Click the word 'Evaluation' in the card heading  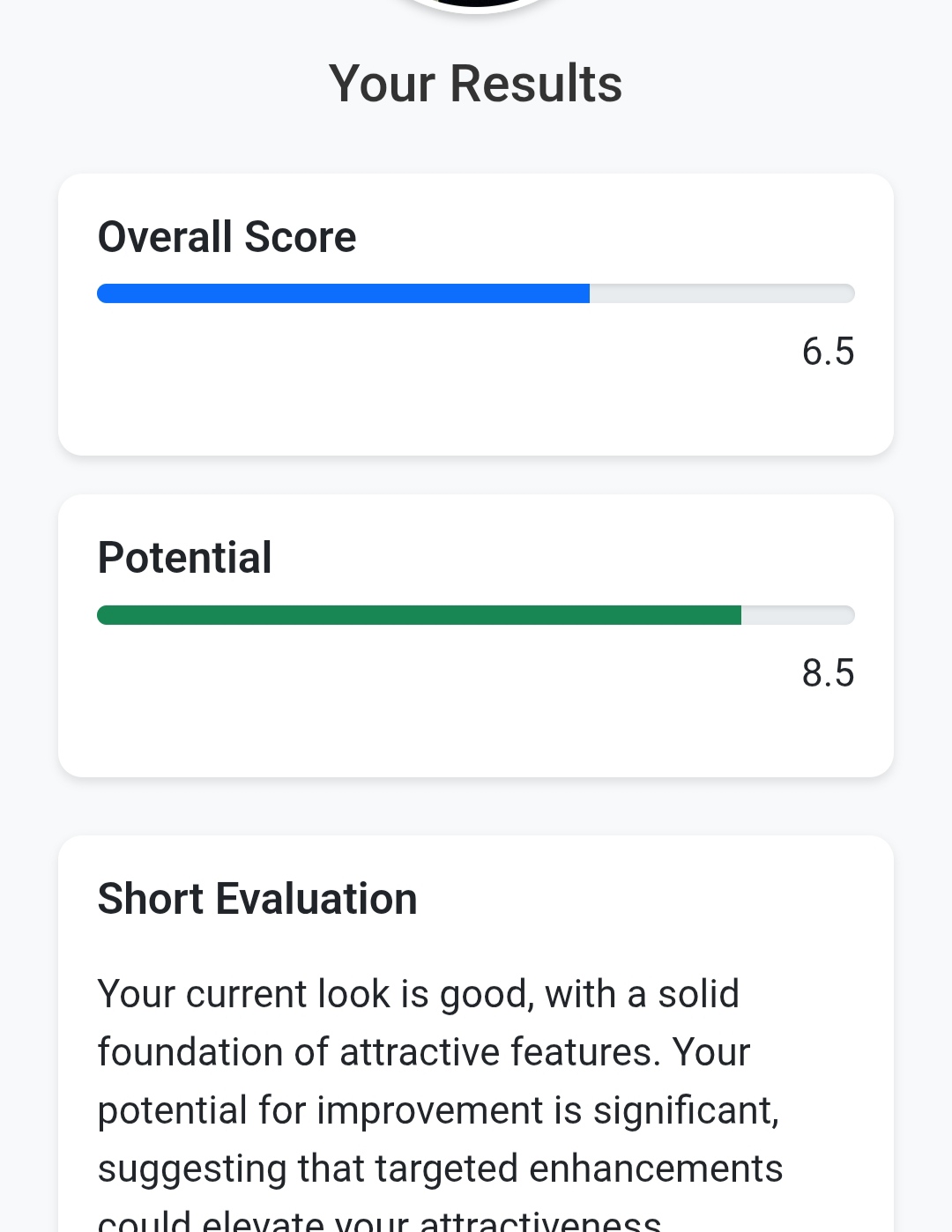(x=316, y=899)
